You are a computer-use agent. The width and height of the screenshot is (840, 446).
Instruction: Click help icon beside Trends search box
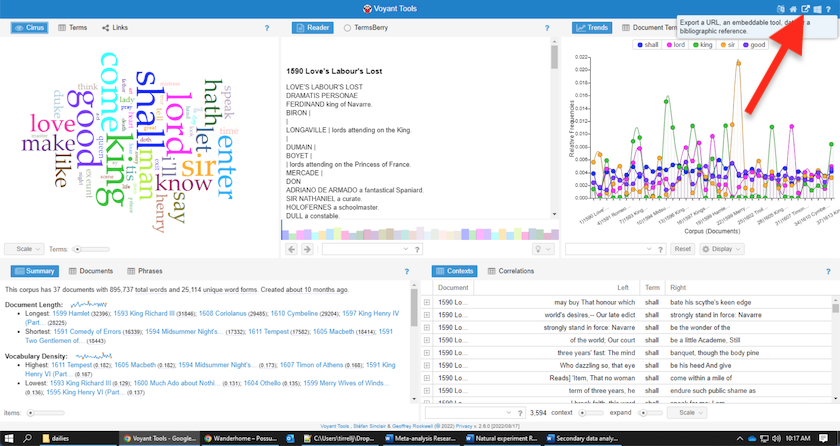(x=661, y=250)
